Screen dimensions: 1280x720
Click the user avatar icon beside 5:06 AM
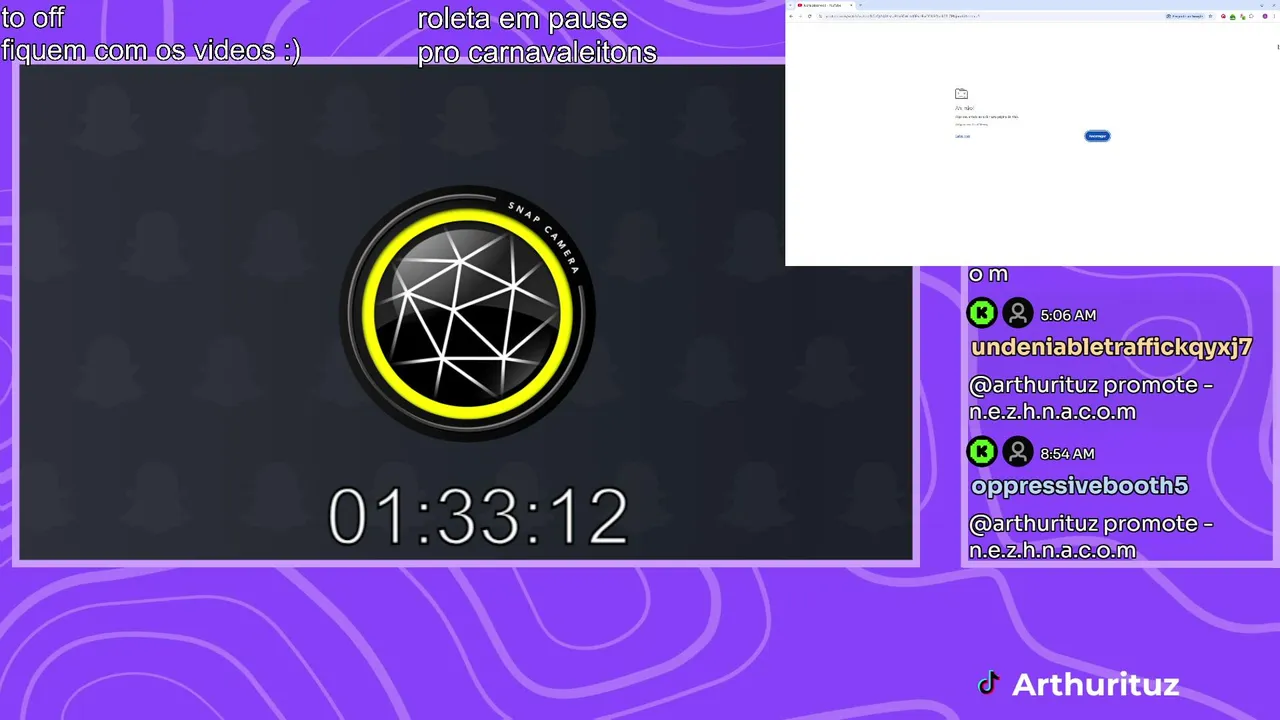click(x=1018, y=313)
